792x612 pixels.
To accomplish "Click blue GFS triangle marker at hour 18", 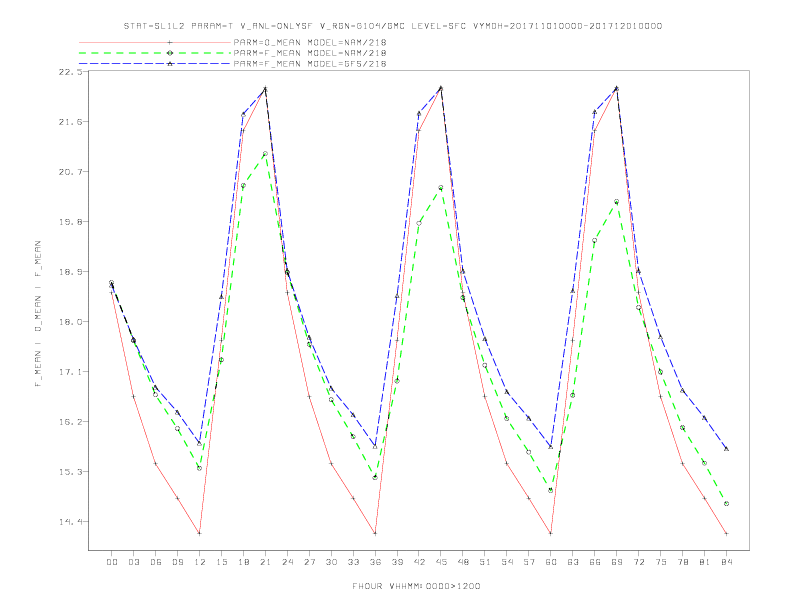I will 243,114.
